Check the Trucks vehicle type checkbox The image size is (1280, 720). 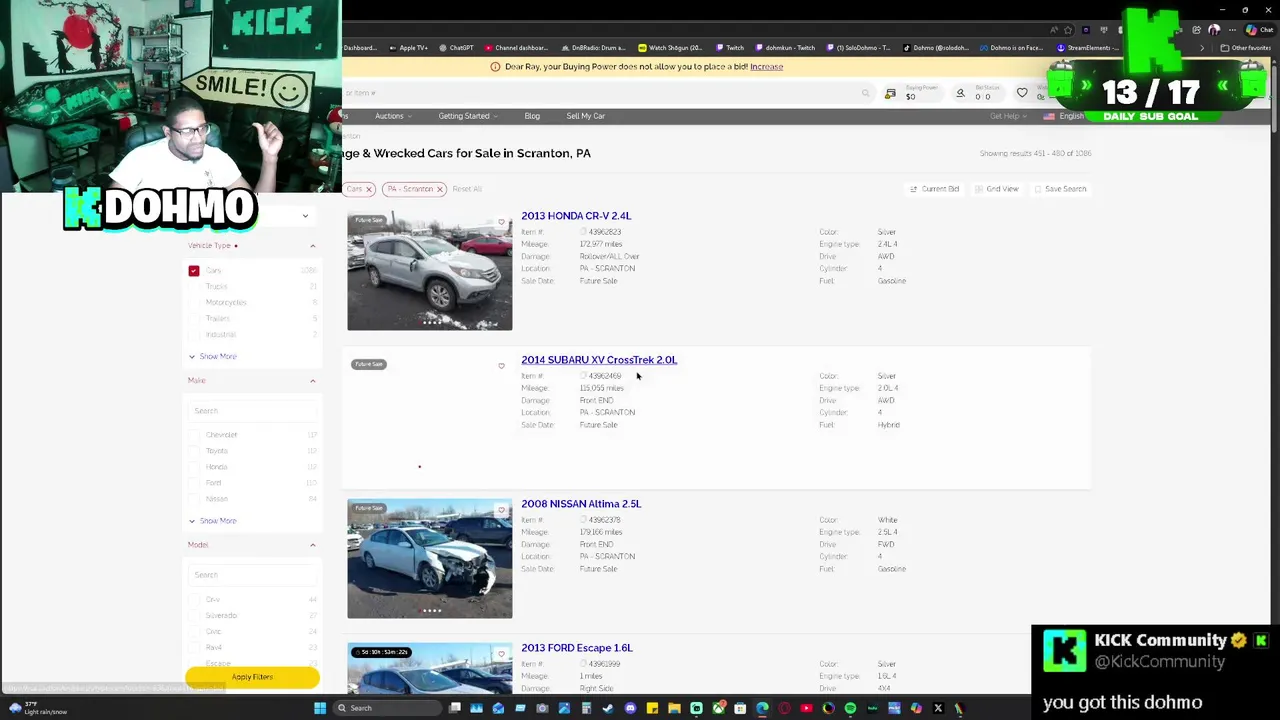(x=194, y=287)
